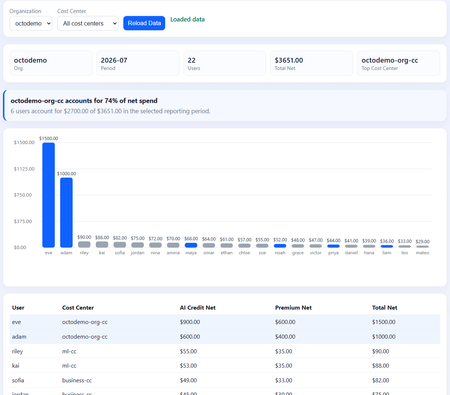Select noah's blue $52.00 bar

click(280, 246)
